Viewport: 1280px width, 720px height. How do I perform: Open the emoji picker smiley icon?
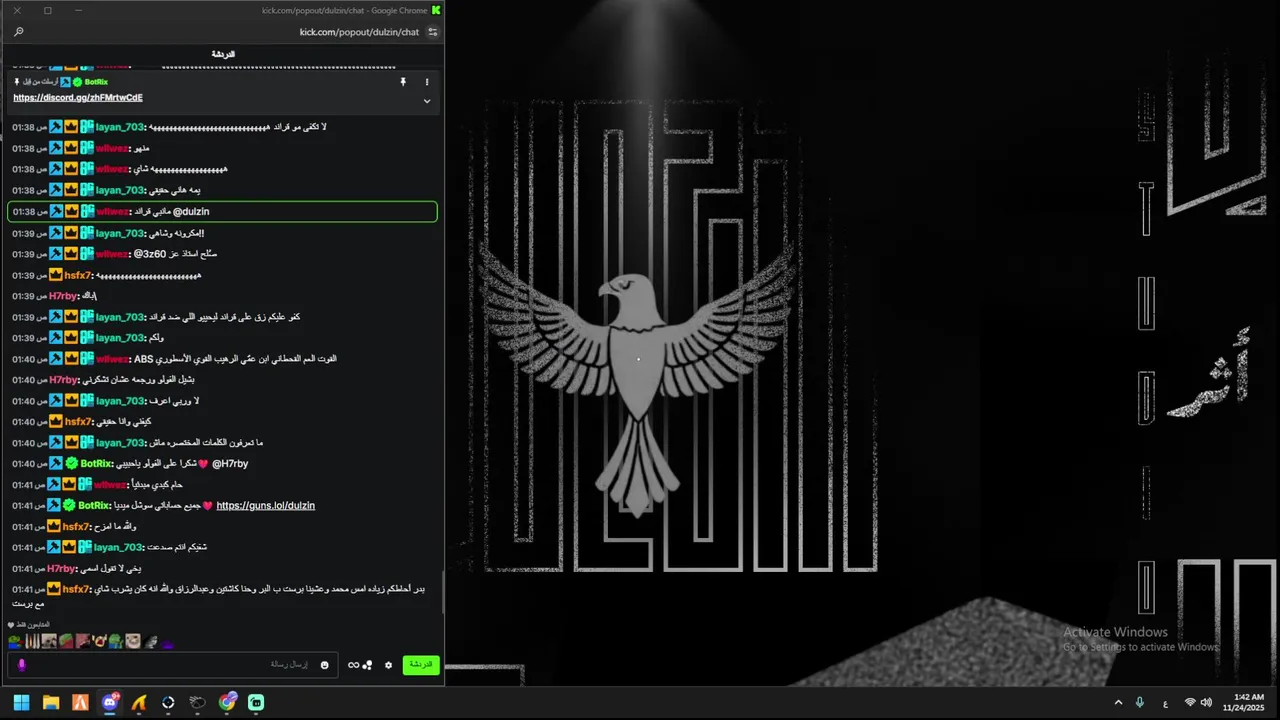pyautogui.click(x=324, y=665)
